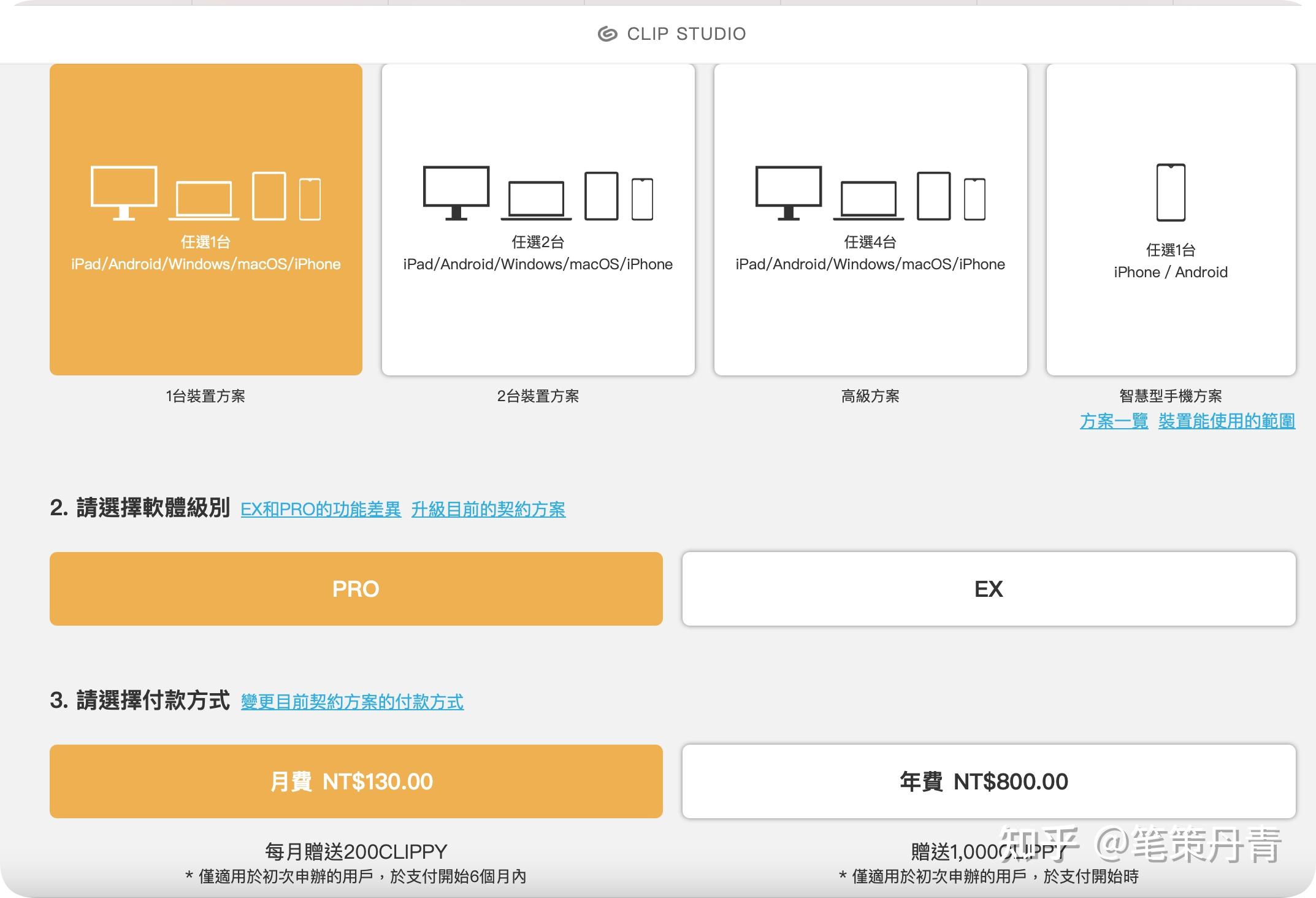1316x898 pixels.
Task: Click the phone icon in smartphone plan
Action: 1171,193
